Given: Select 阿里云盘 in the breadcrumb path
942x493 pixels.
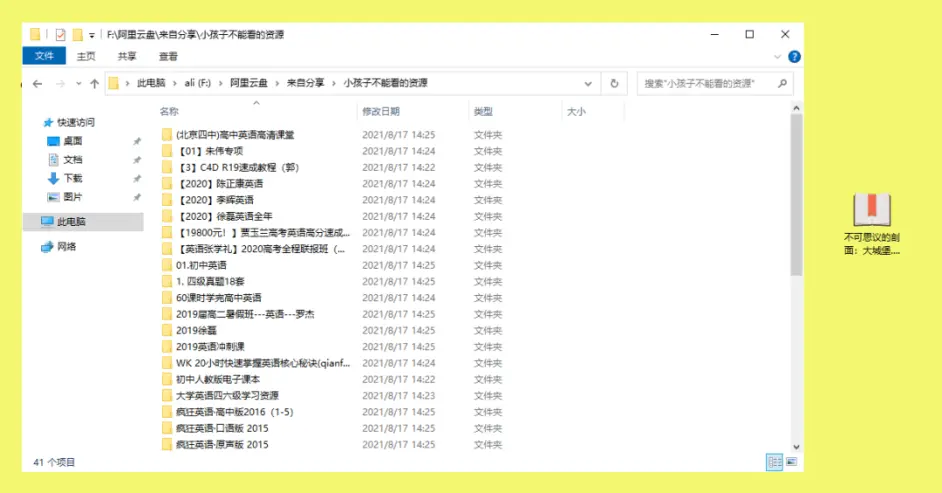Looking at the screenshot, I should 249,83.
